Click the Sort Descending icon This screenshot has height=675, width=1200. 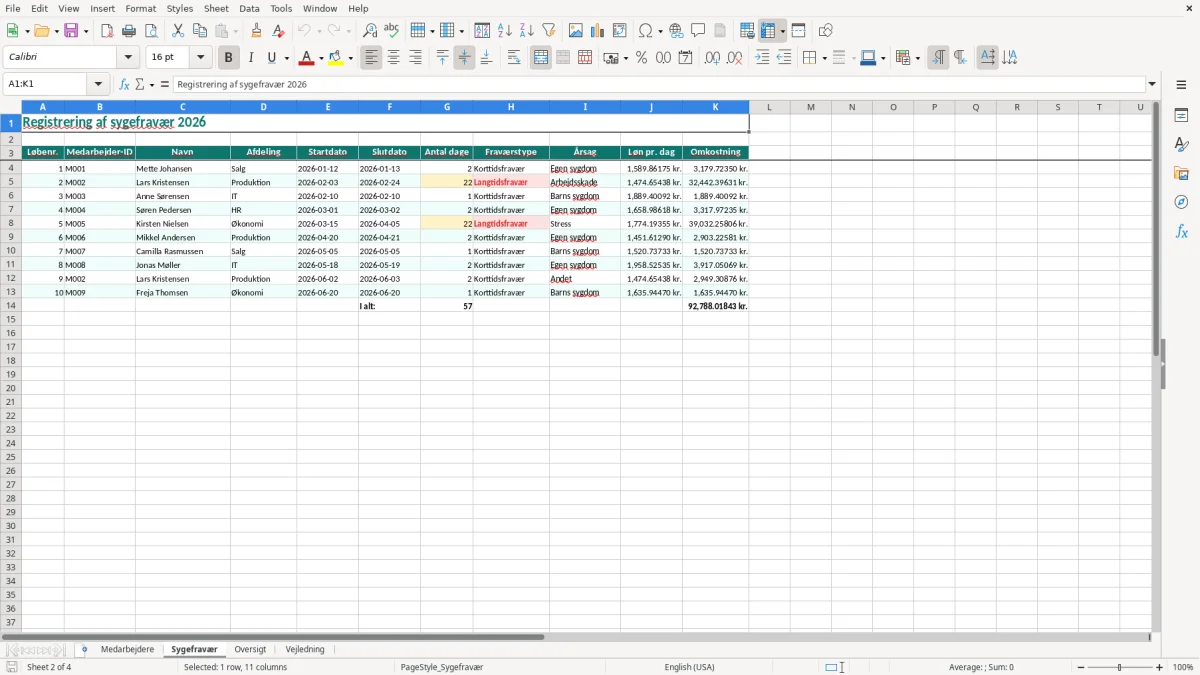click(527, 31)
